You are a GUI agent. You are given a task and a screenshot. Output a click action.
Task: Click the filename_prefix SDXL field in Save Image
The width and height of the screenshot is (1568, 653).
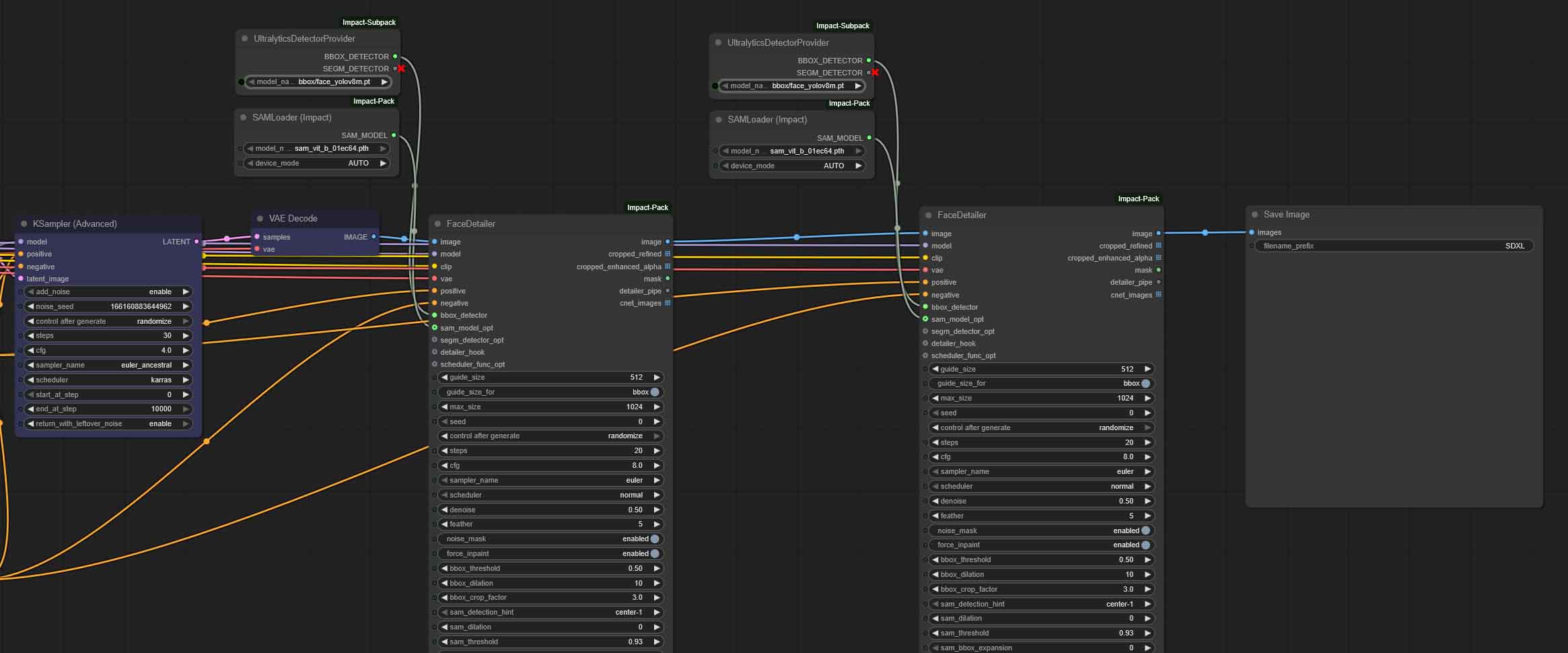tap(1393, 246)
